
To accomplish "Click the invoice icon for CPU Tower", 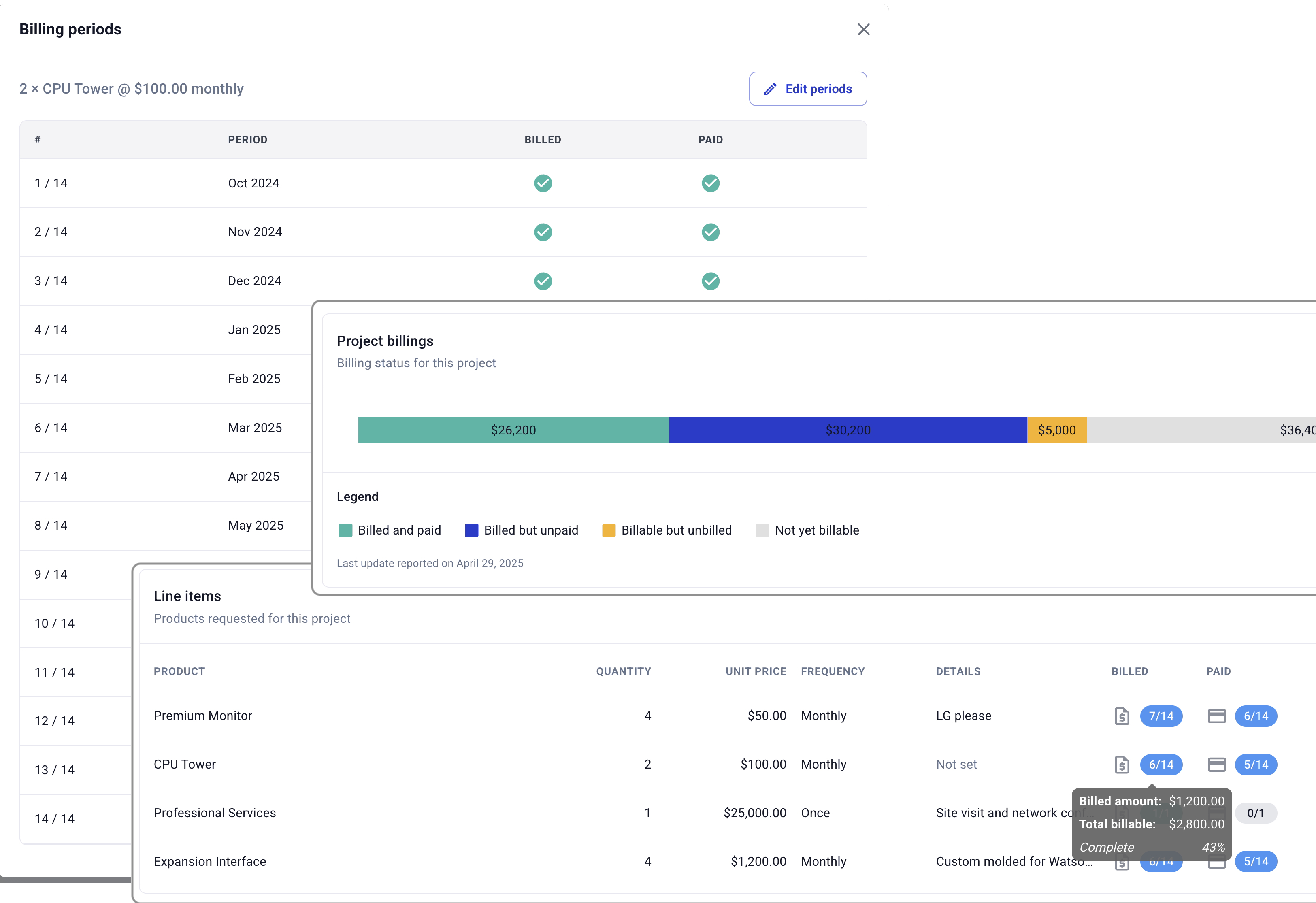I will (x=1122, y=765).
